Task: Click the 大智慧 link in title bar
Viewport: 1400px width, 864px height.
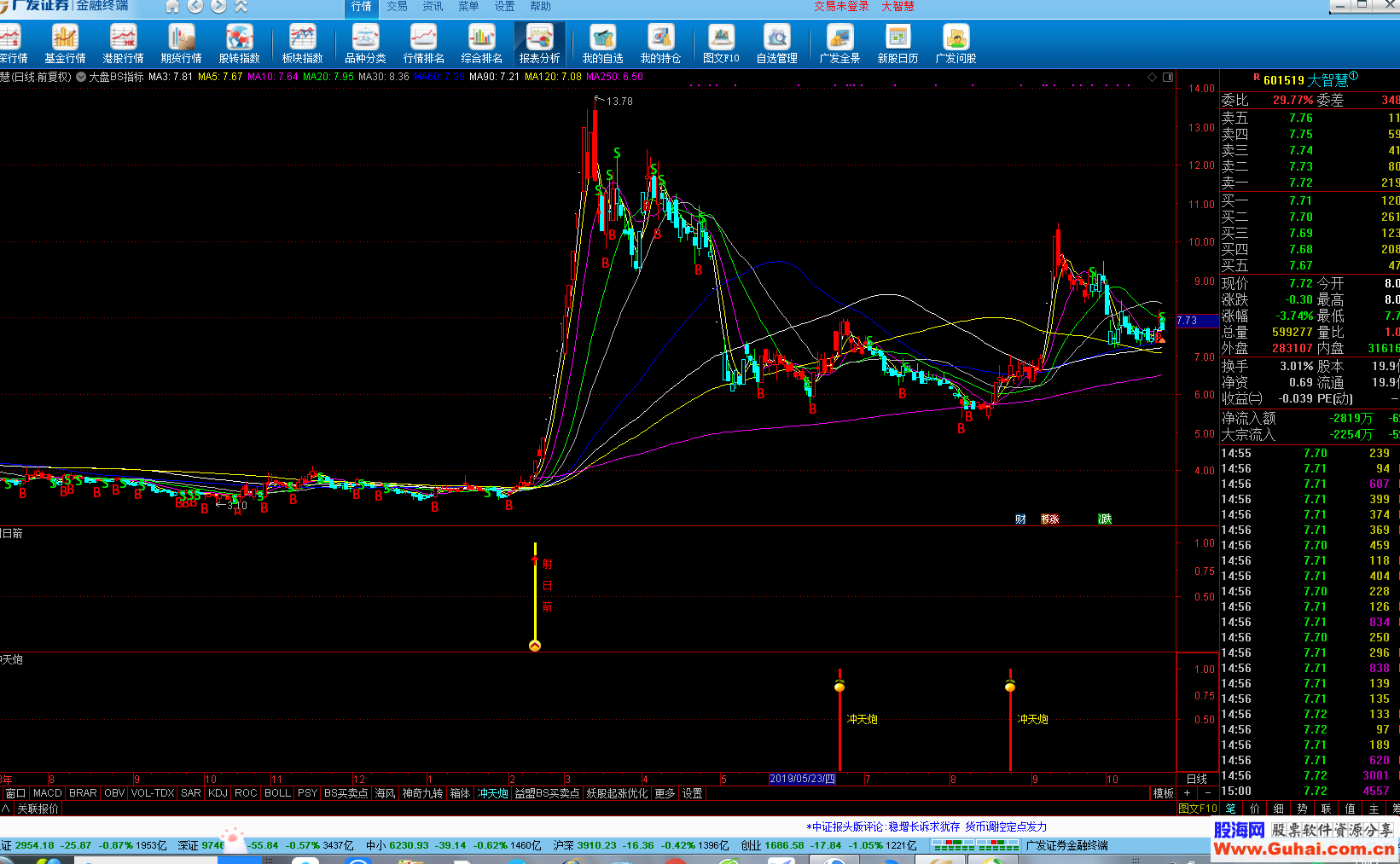Action: 898,7
